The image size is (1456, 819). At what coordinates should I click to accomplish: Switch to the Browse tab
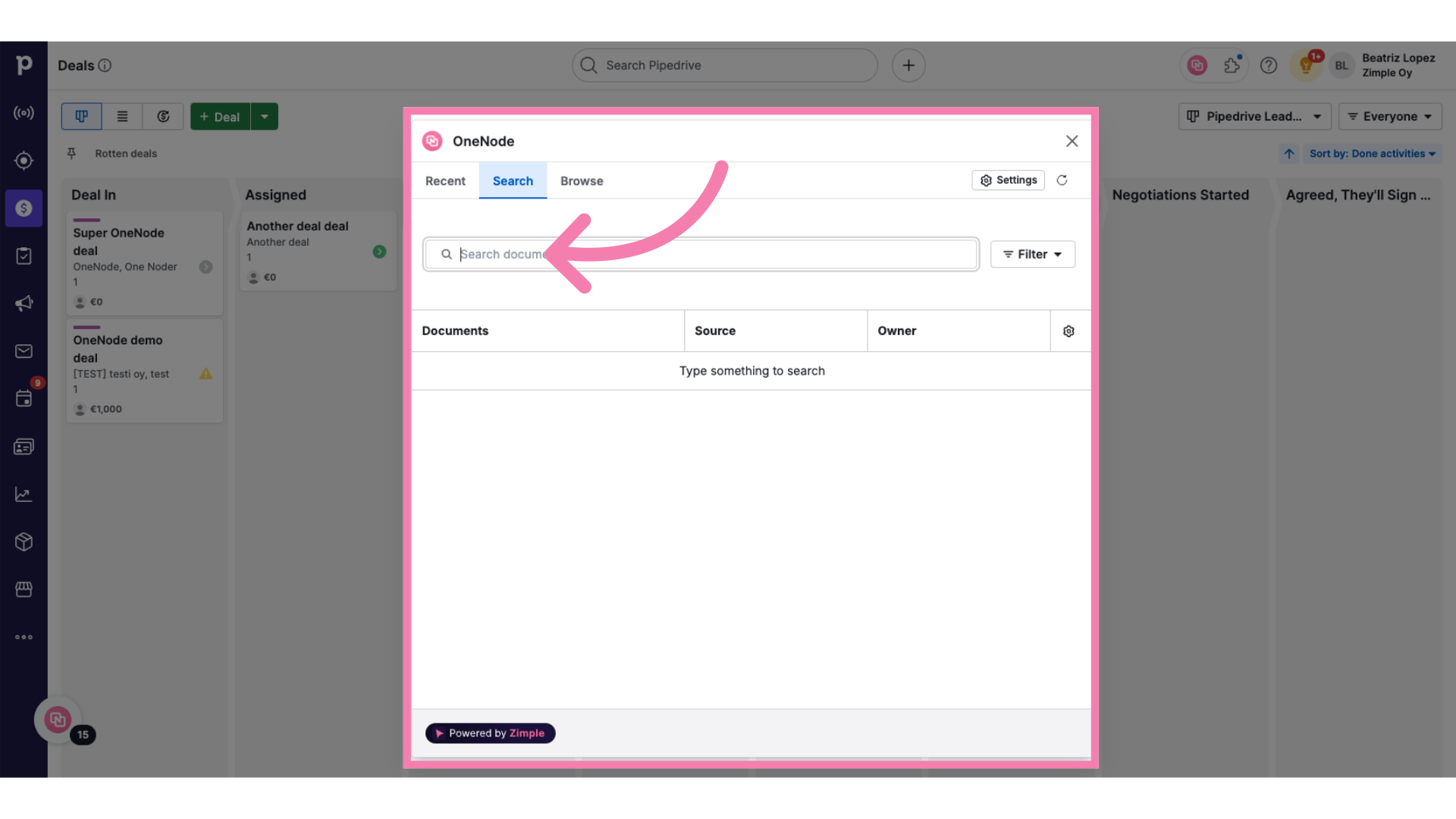click(581, 180)
